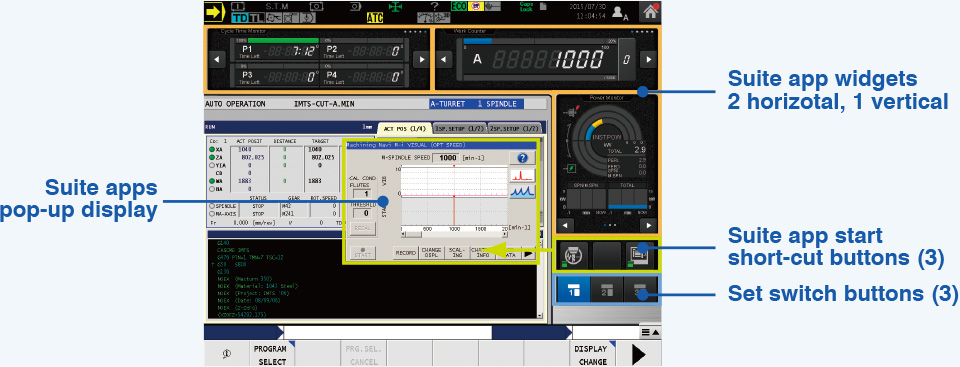Viewport: 960px width, 367px height.
Task: Click the inspection magnifier function key icon
Action: [x=227, y=354]
